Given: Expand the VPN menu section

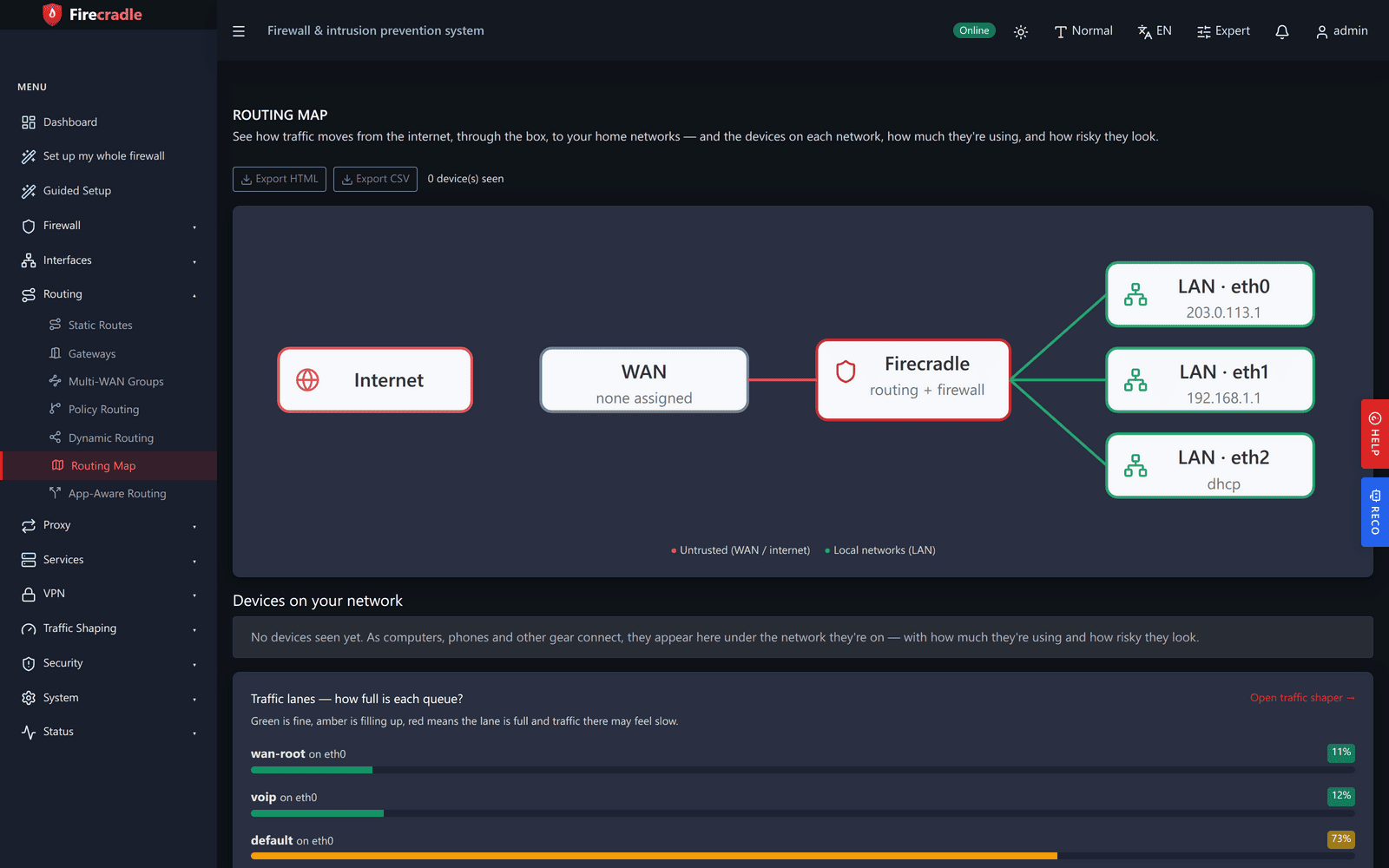Looking at the screenshot, I should point(109,594).
